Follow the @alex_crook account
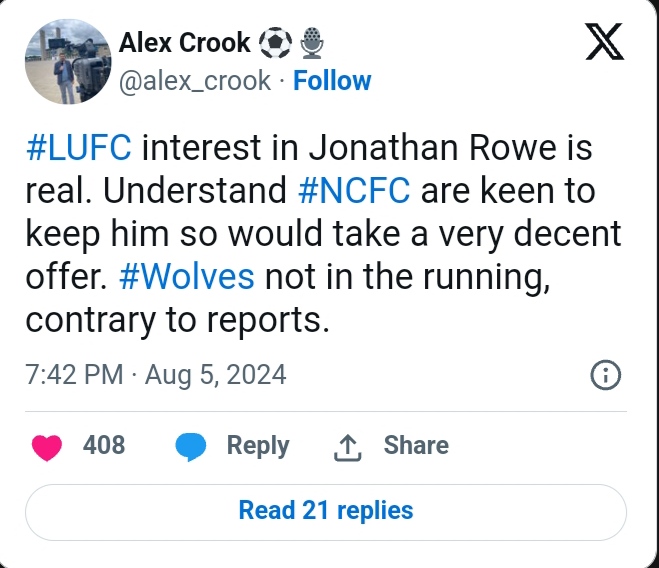659x568 pixels. (x=331, y=81)
